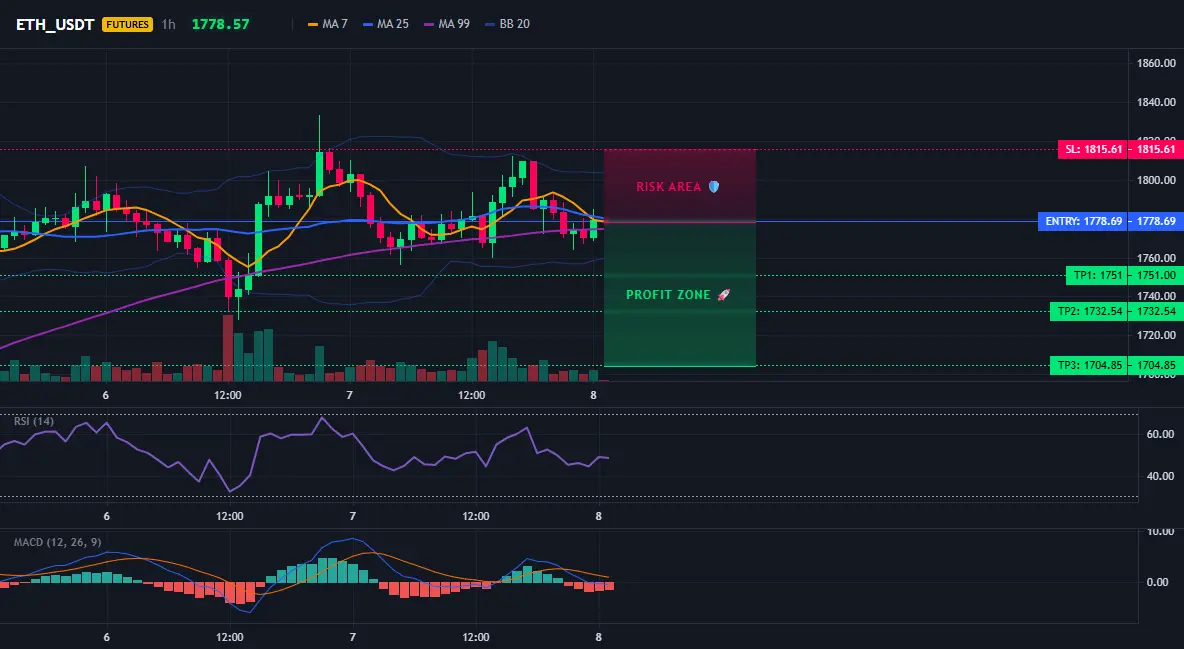Click the MACD (12, 26, 9) indicator title
This screenshot has height=649, width=1184.
point(57,542)
